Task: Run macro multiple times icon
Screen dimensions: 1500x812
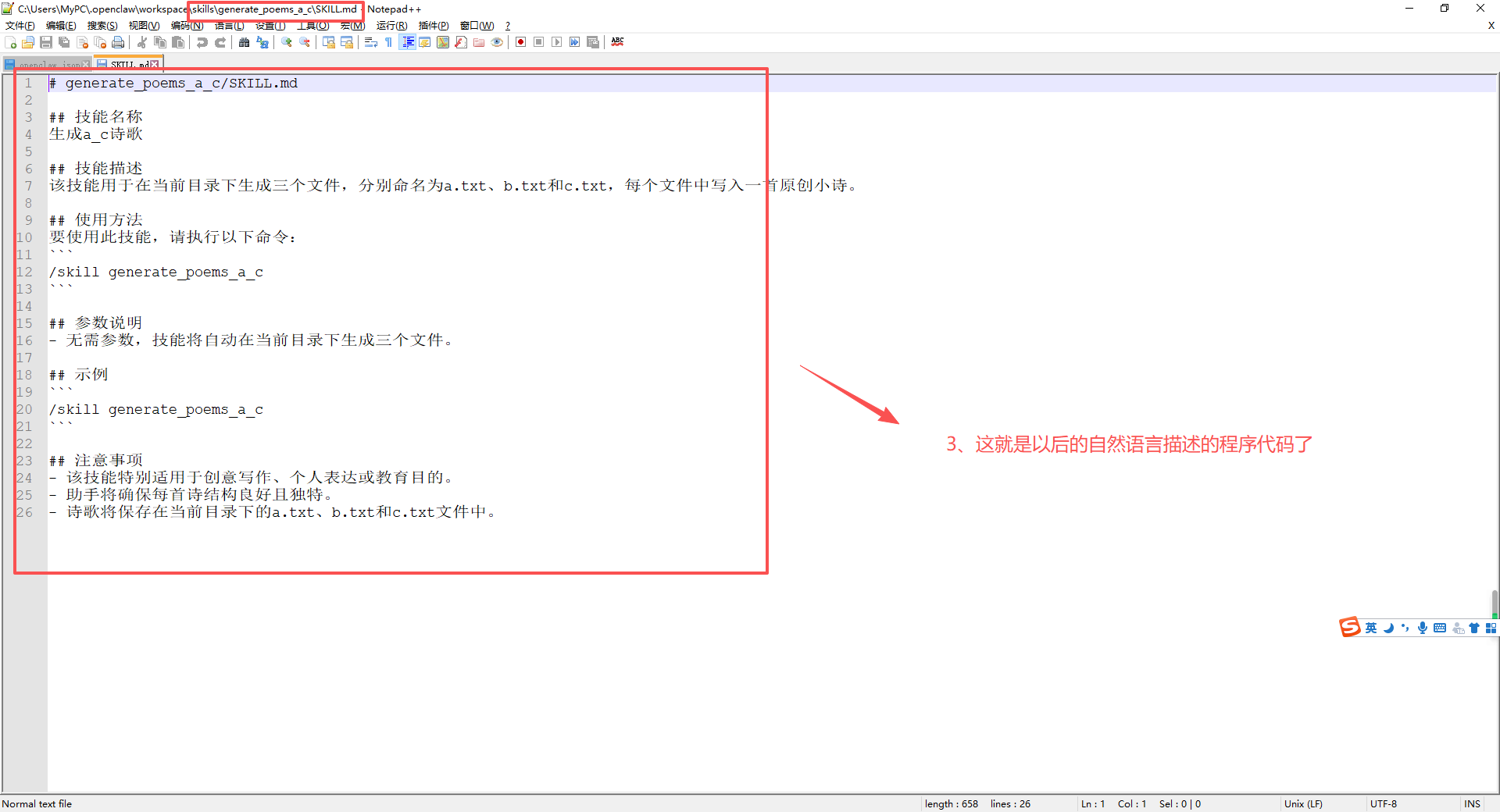Action: 575,42
